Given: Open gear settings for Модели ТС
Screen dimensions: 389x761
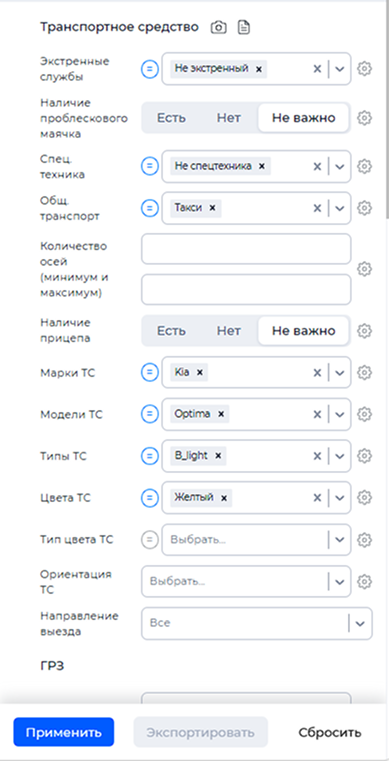Looking at the screenshot, I should (x=364, y=414).
